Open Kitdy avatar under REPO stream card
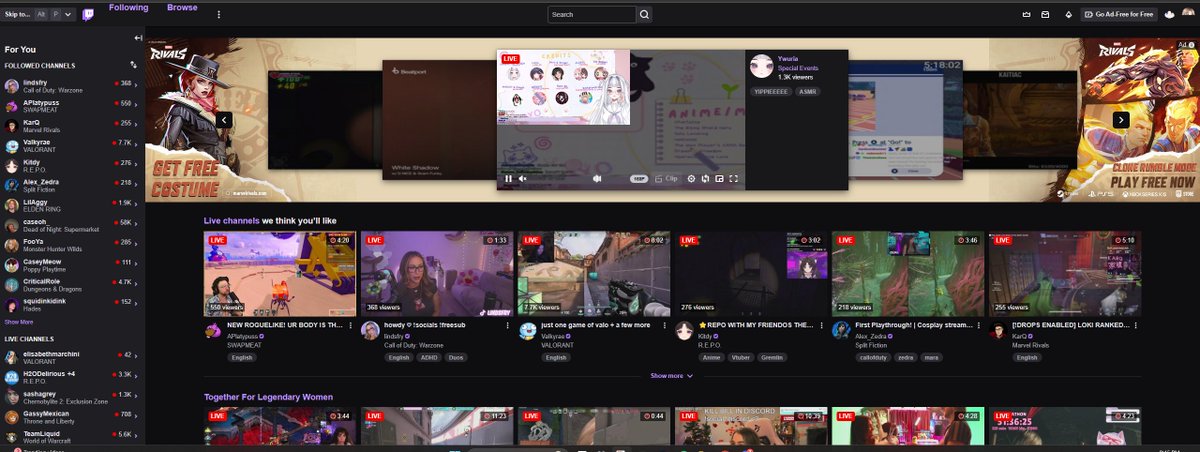Screen dimensions: 1200x452 pos(684,330)
